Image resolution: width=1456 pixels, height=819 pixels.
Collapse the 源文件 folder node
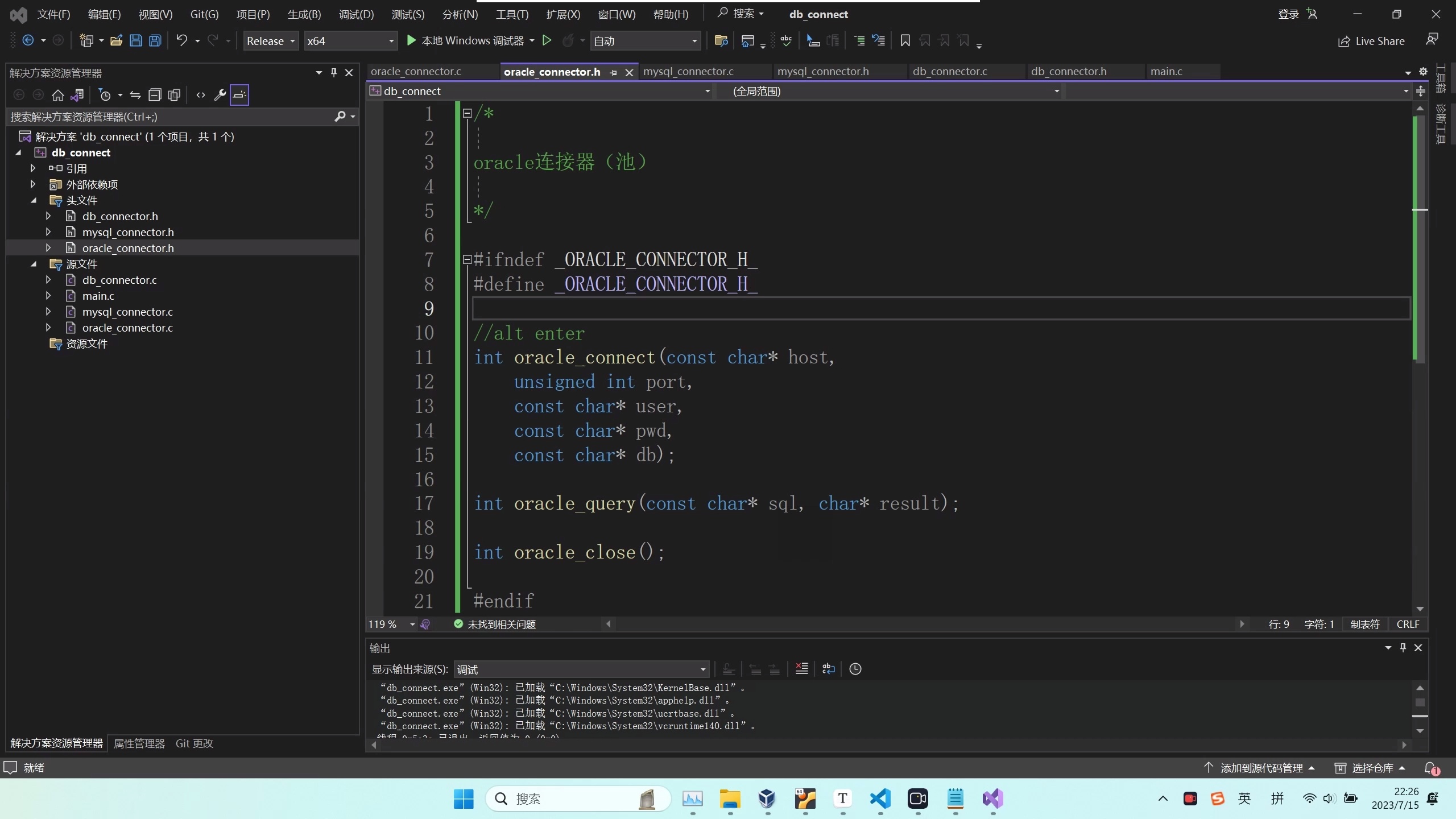[34, 264]
